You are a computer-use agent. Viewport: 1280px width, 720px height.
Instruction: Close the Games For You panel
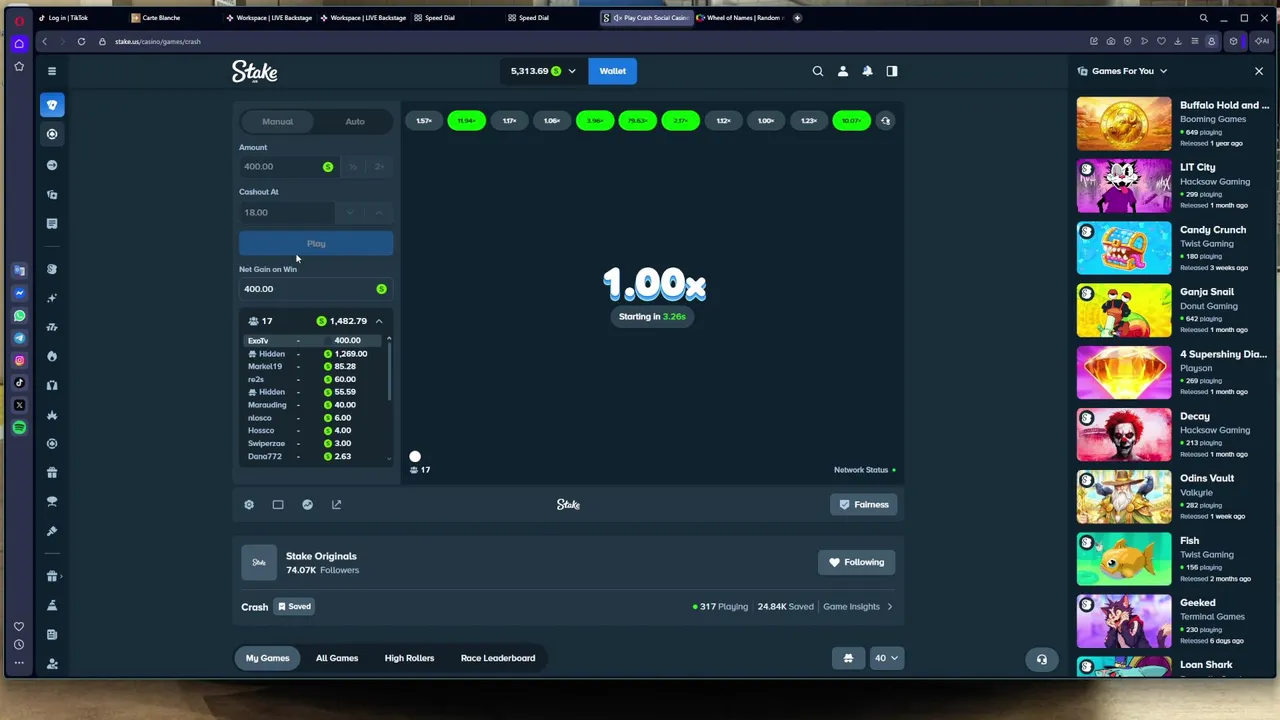[1259, 71]
